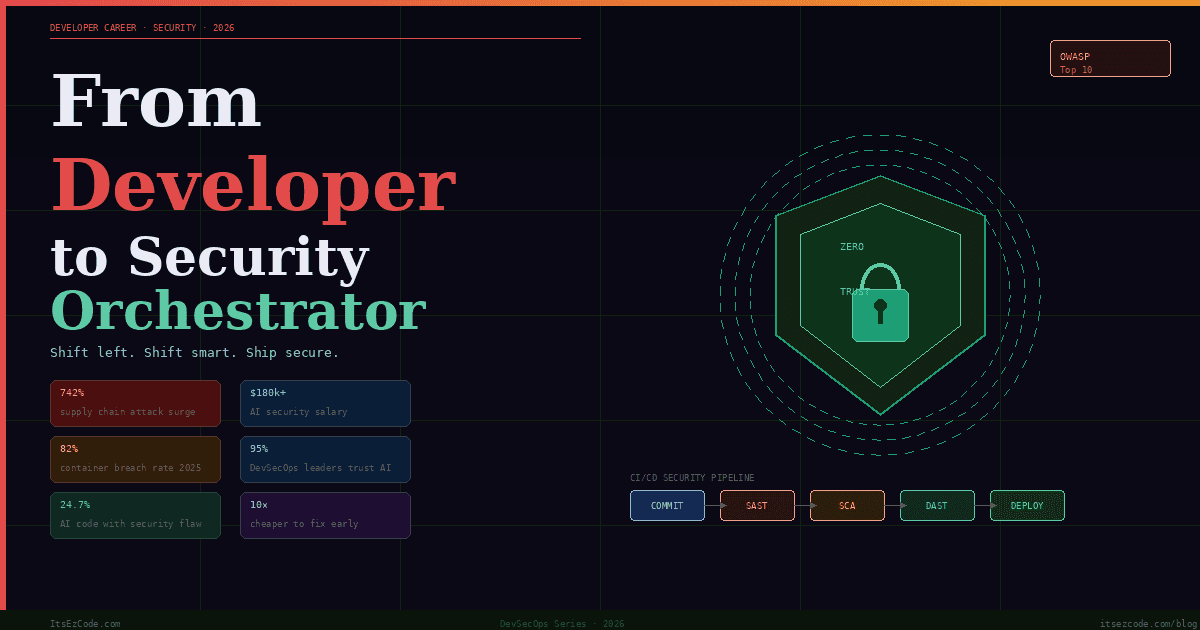
Task: Expand the 10x cheaper to fix early card
Action: tap(325, 515)
